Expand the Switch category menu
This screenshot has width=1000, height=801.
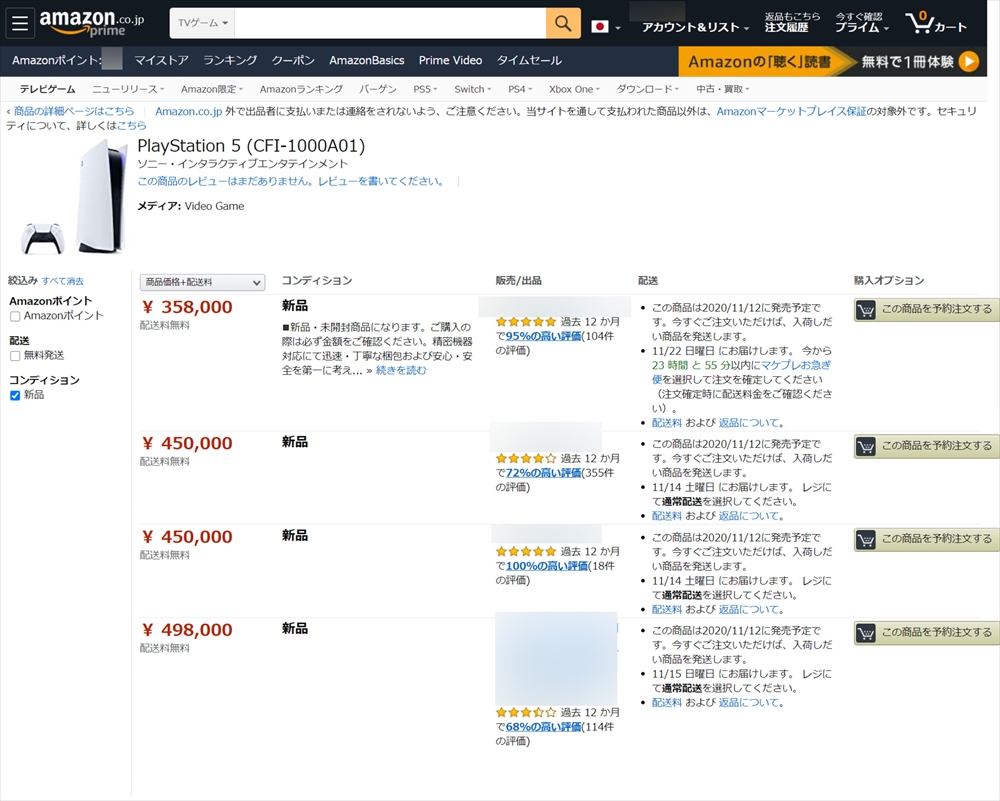[x=473, y=89]
